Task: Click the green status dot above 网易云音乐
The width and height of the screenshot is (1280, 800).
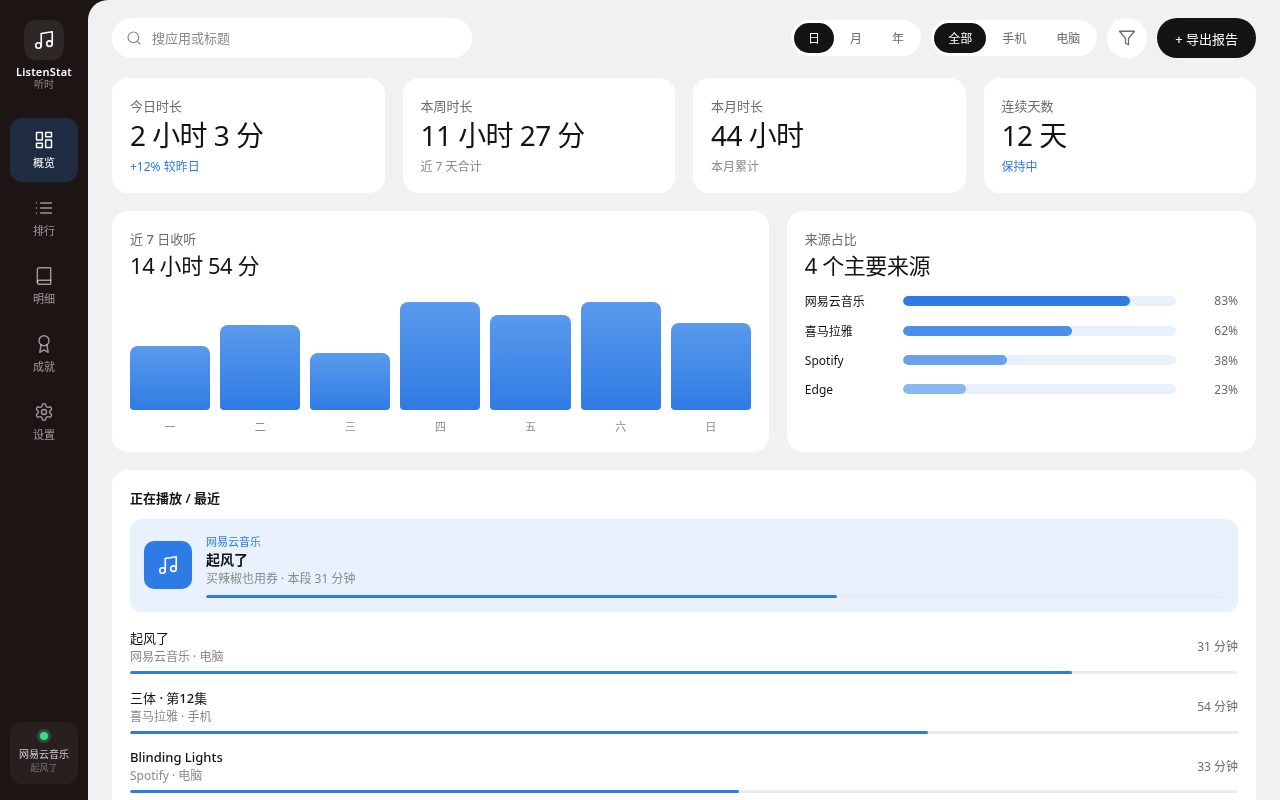Action: 44,736
